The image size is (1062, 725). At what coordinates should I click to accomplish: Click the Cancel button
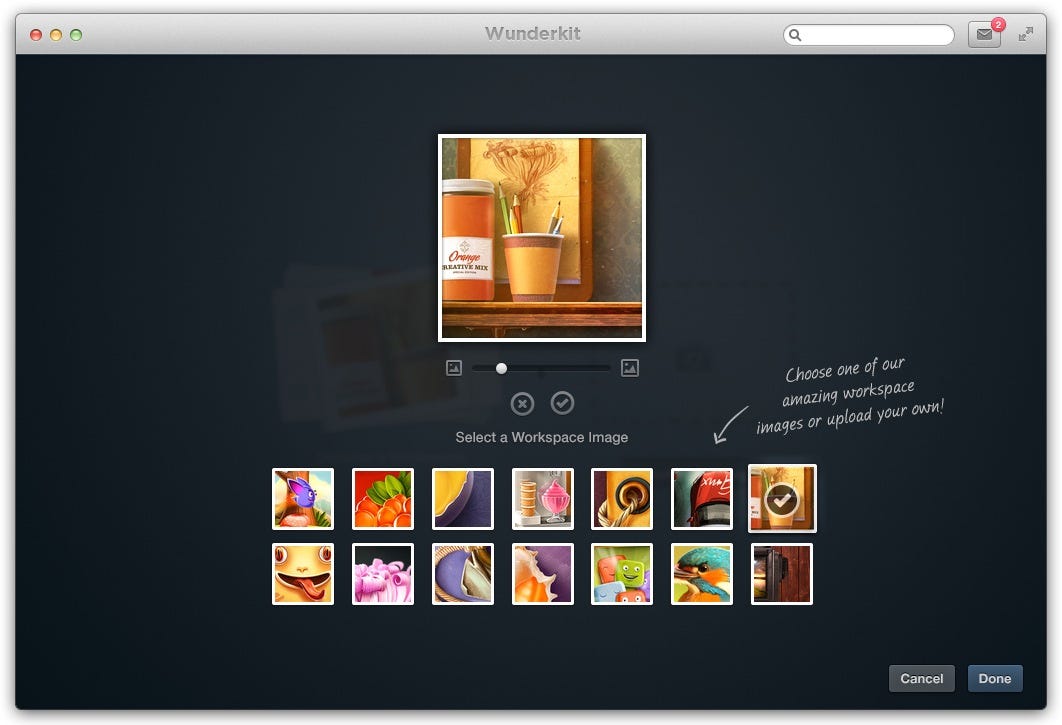[922, 678]
